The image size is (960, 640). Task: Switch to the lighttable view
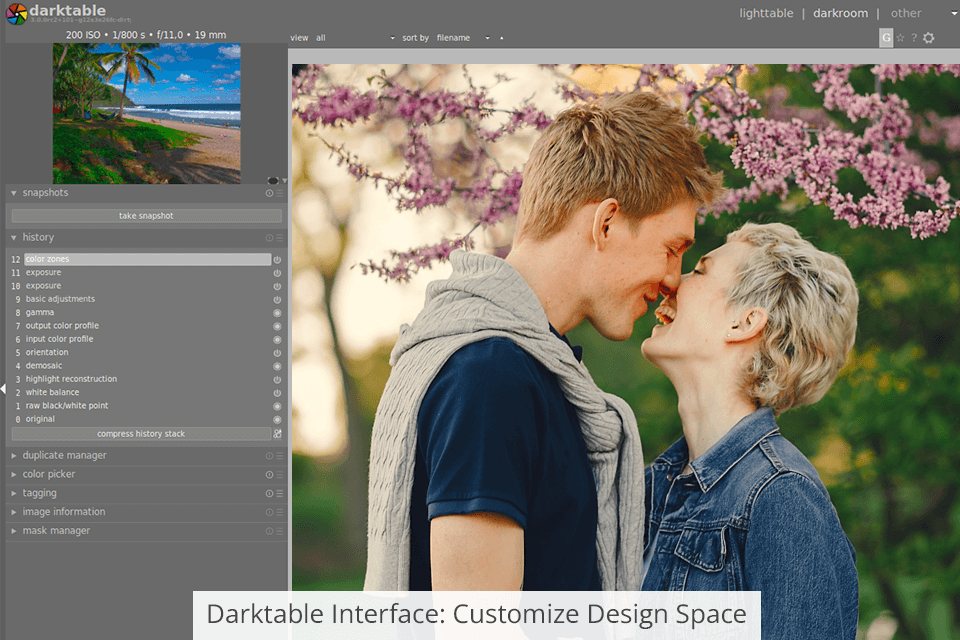pos(766,13)
